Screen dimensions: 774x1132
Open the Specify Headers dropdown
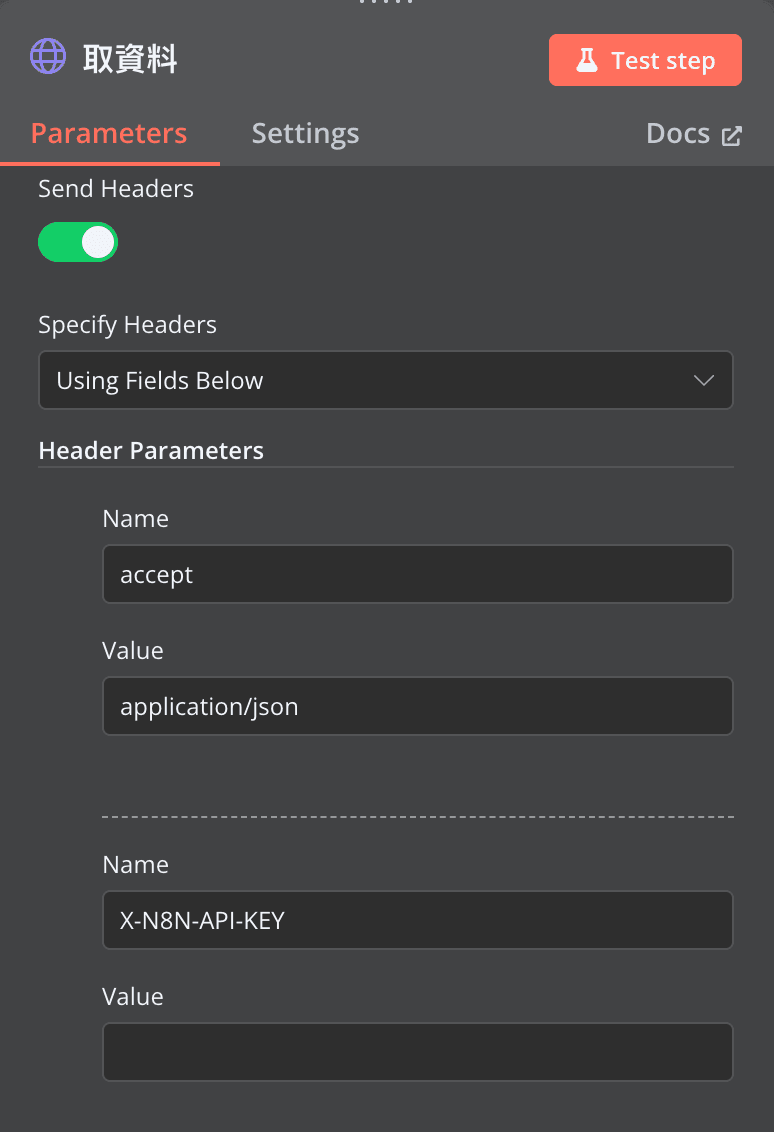(386, 380)
